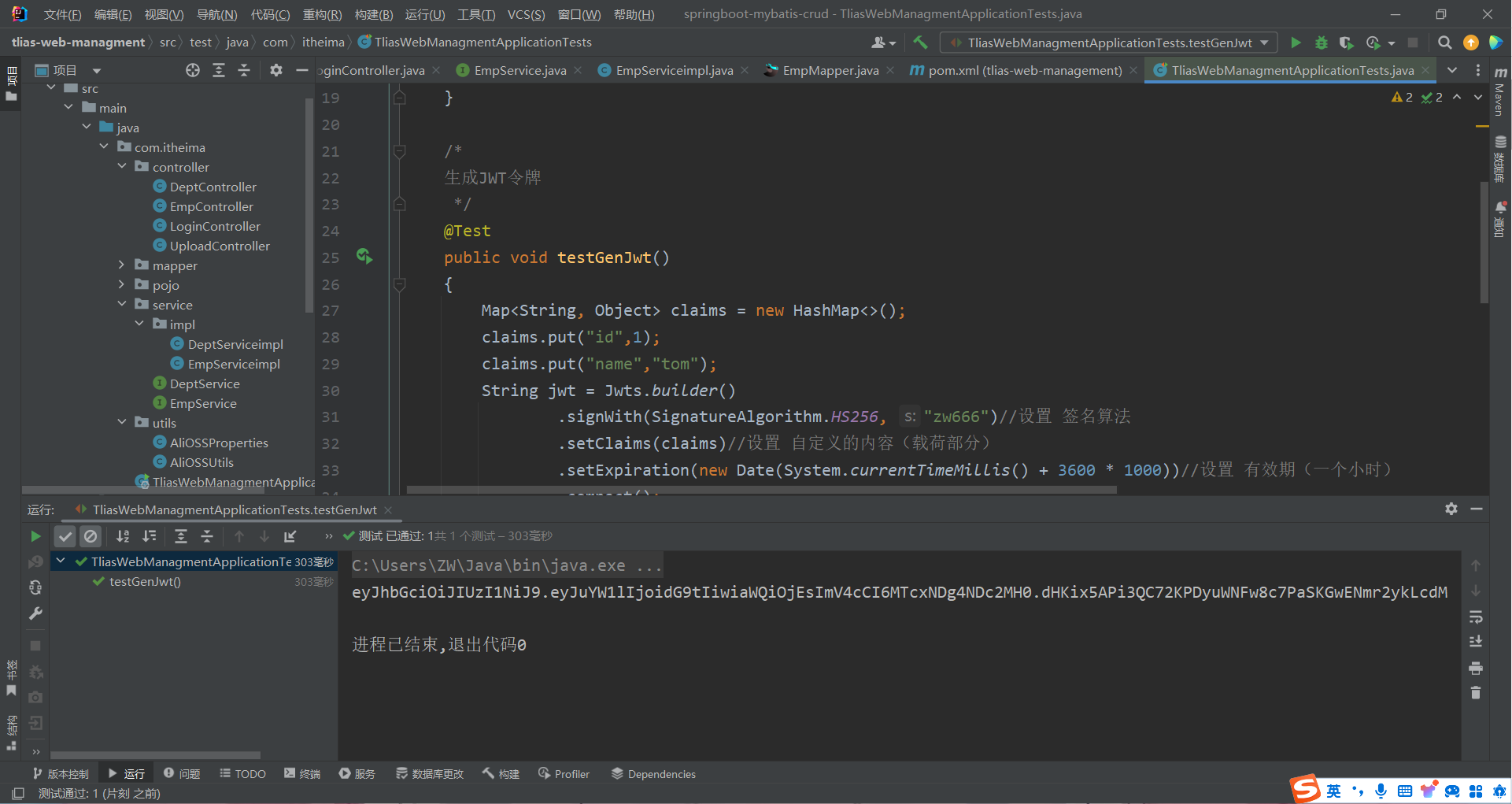Image resolution: width=1512 pixels, height=804 pixels.
Task: Select opened file in project tree (crosshair icon)
Action: click(x=192, y=71)
